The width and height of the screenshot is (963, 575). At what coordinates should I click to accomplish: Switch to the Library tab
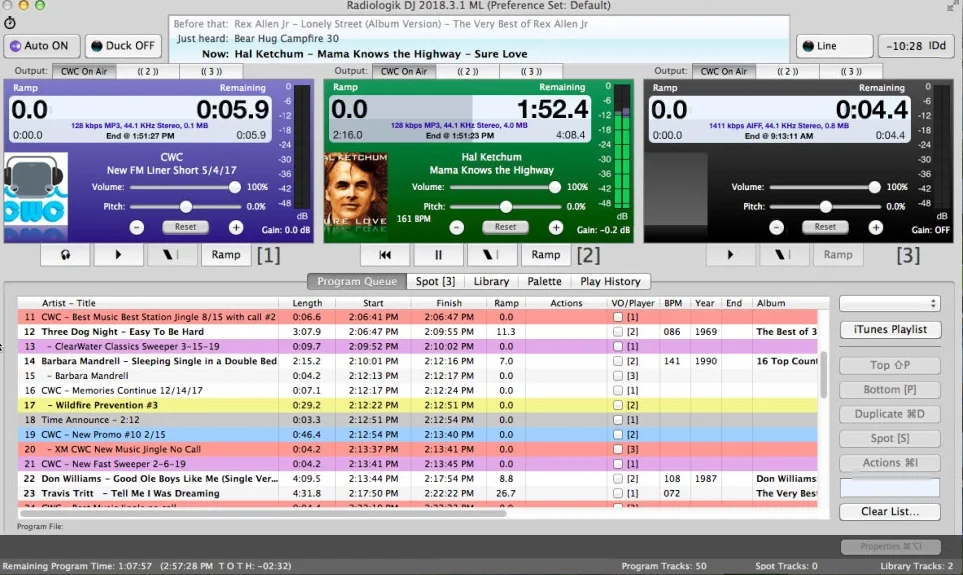pos(491,281)
